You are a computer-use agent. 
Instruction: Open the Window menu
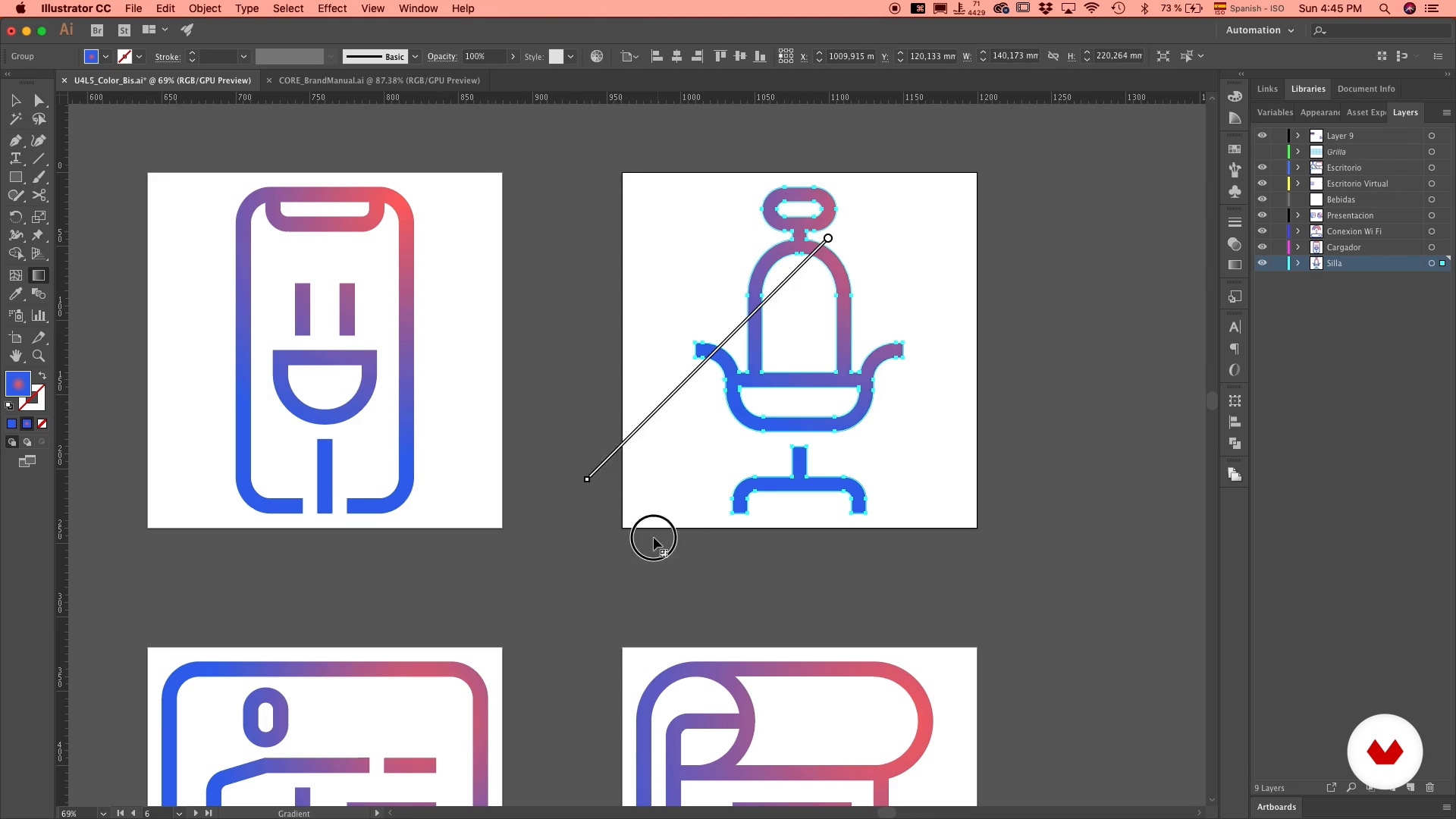coord(418,8)
